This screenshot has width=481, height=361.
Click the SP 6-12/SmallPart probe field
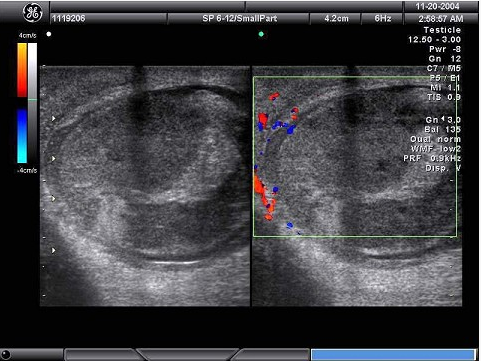(x=239, y=18)
